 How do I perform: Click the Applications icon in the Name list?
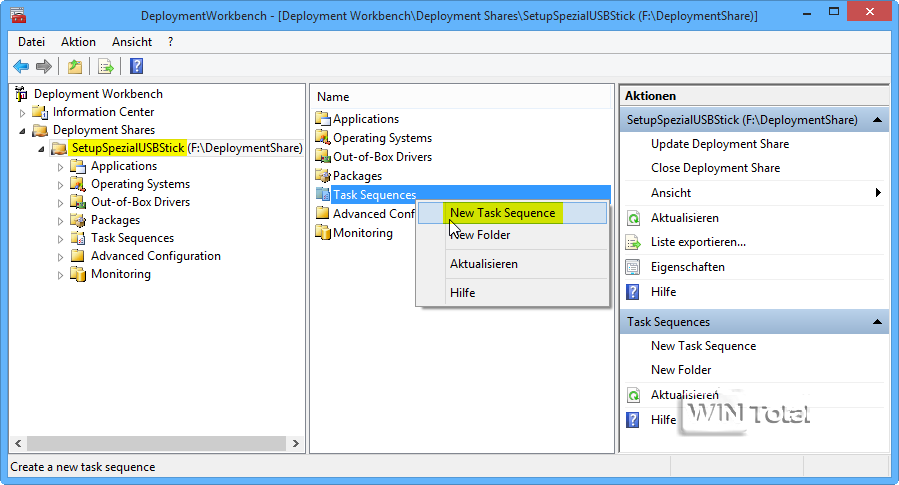click(323, 119)
